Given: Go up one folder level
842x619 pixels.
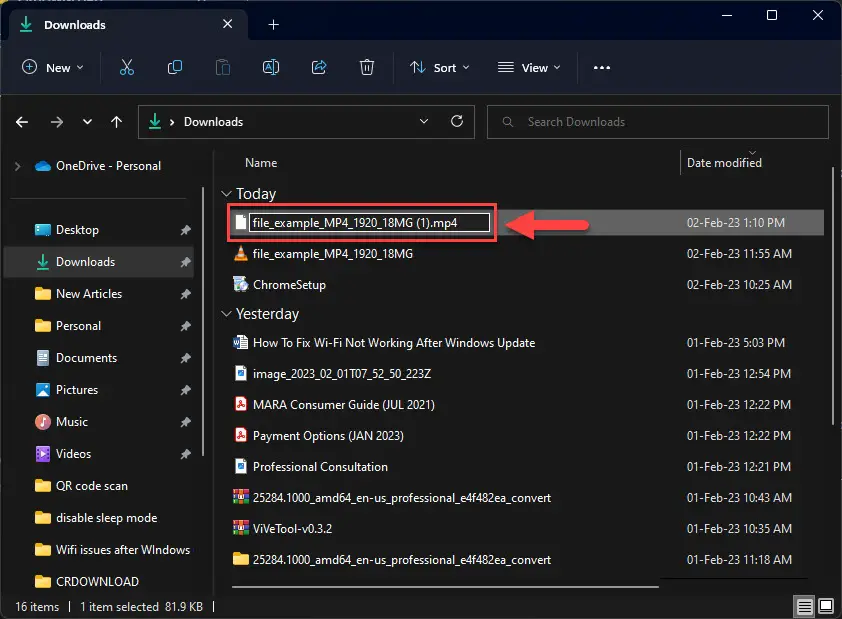Looking at the screenshot, I should [x=117, y=122].
